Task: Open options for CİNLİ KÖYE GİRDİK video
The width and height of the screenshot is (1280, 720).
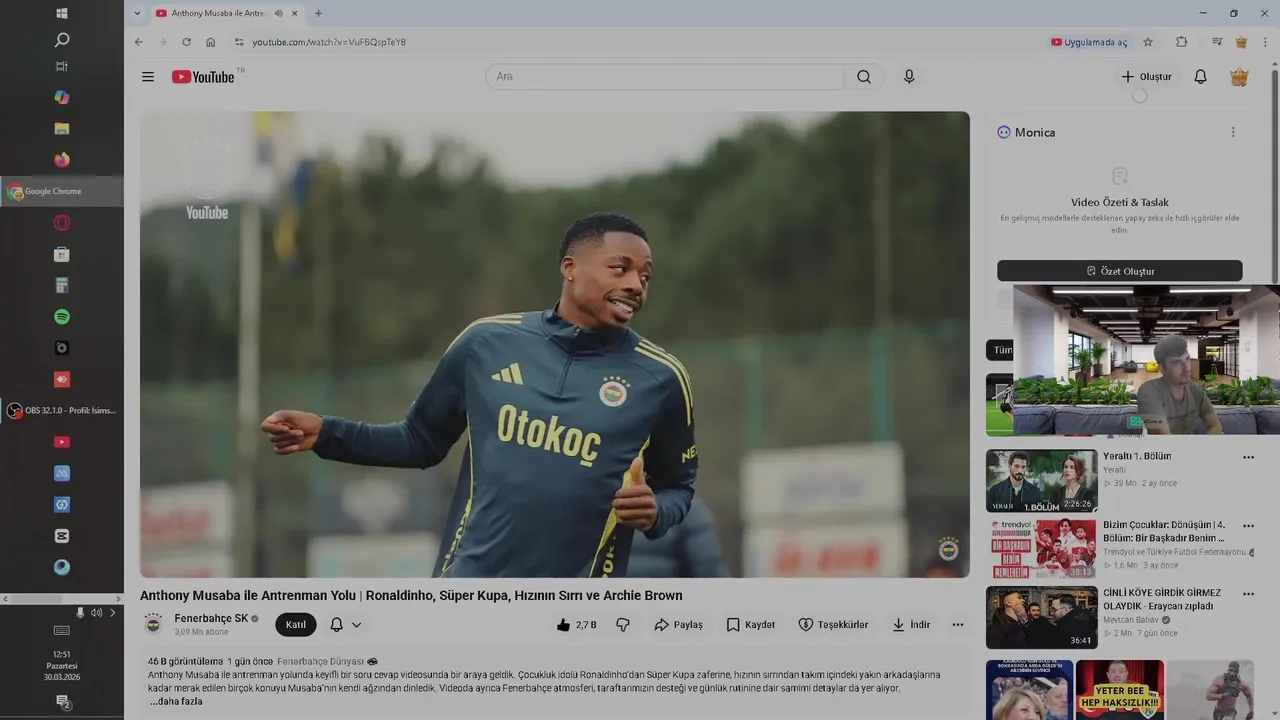Action: pos(1248,594)
